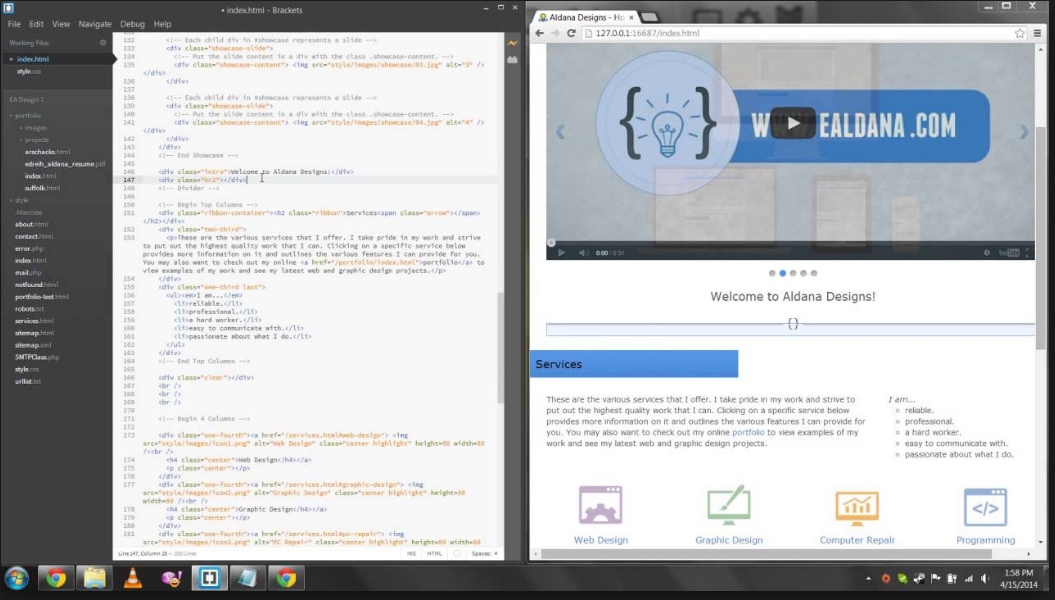
Task: Select the second (active) slideshow dot
Action: click(x=783, y=273)
